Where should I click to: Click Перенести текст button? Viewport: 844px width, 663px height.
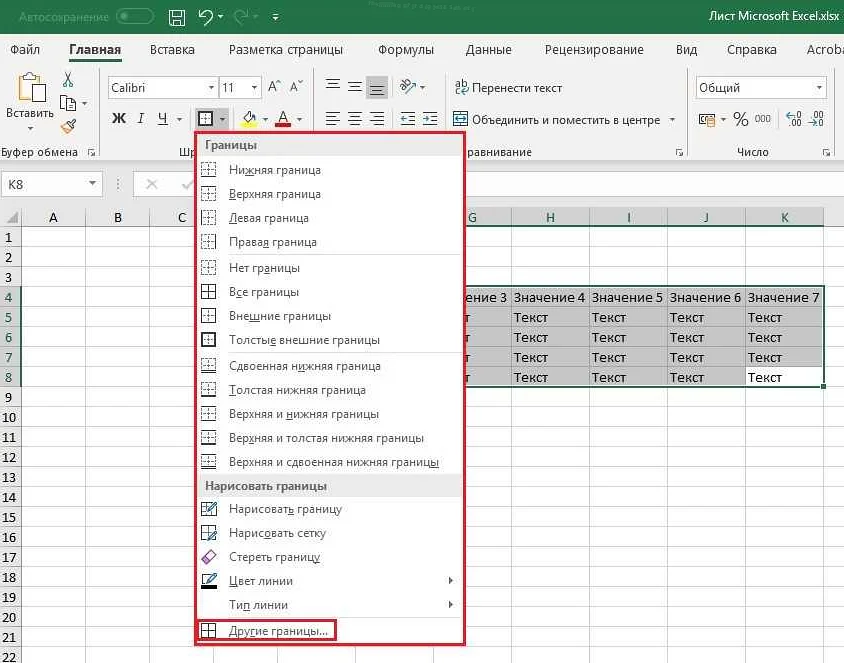coord(508,88)
